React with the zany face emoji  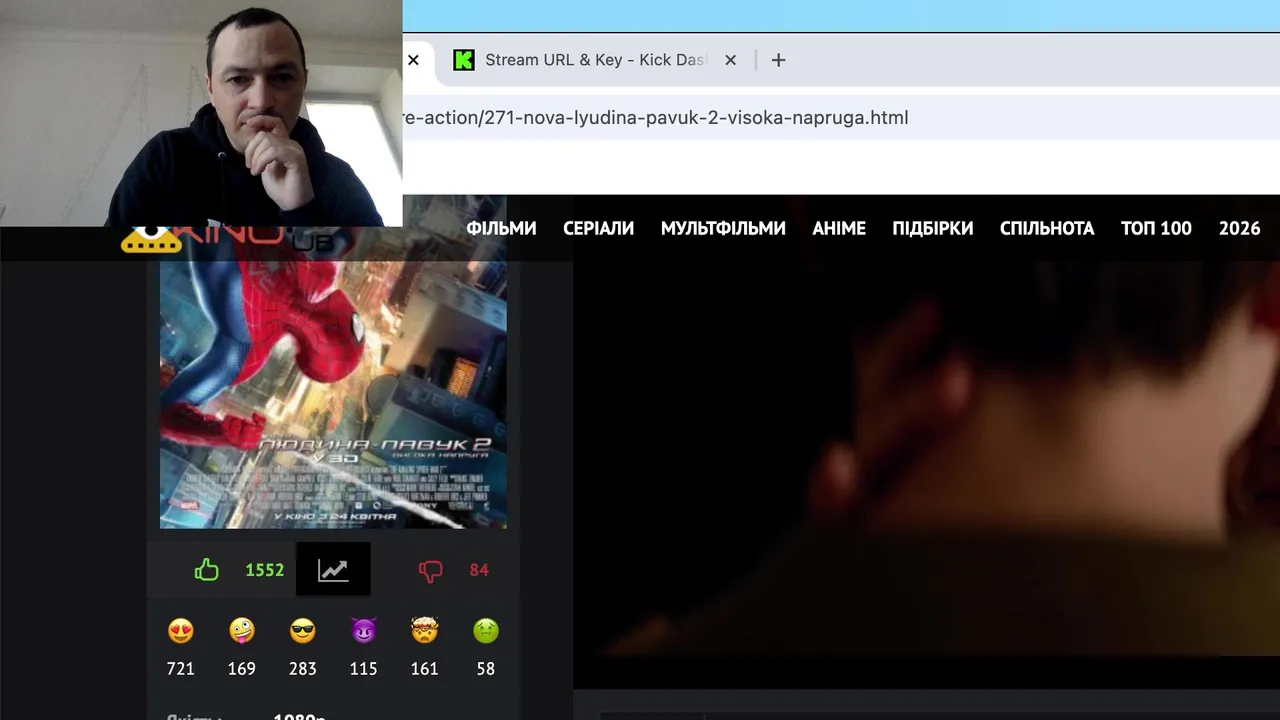point(242,631)
